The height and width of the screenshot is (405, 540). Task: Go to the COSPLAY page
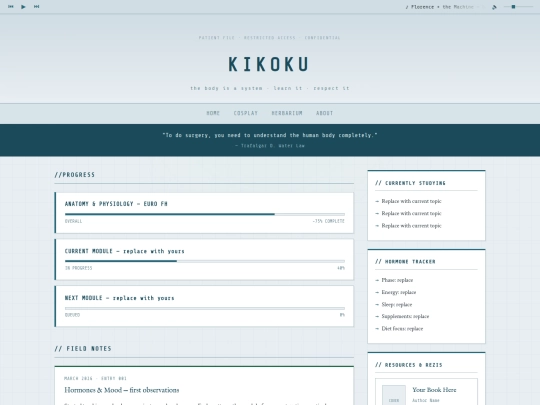246,113
